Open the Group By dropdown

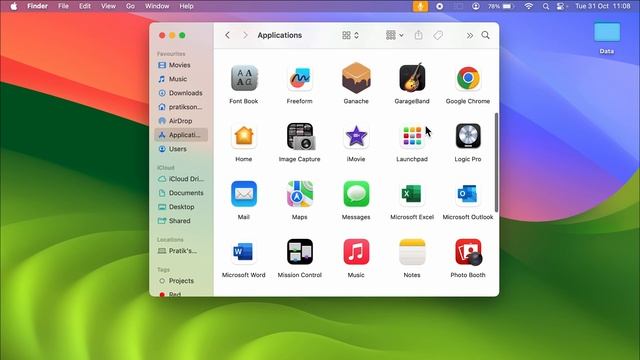pyautogui.click(x=395, y=35)
